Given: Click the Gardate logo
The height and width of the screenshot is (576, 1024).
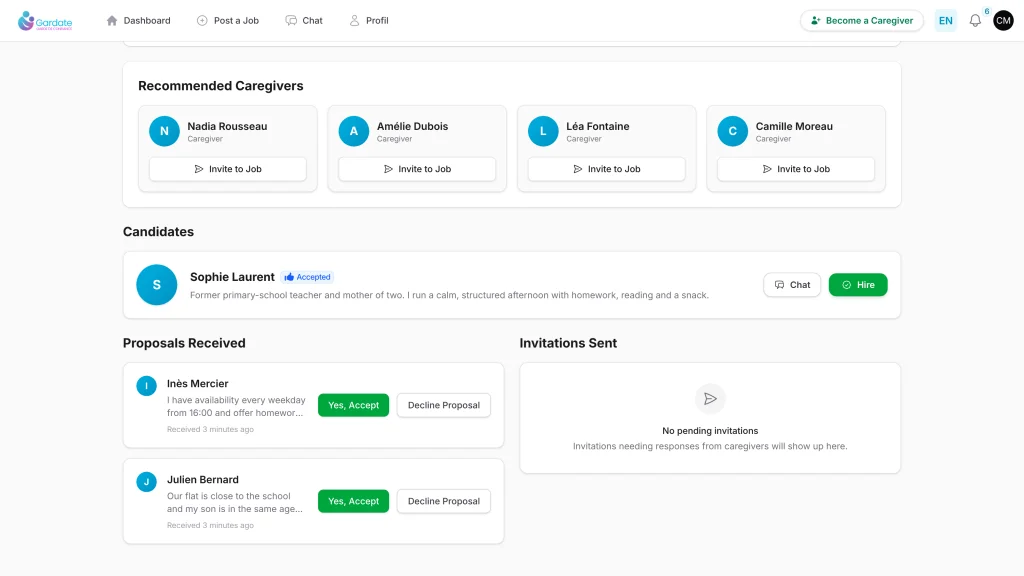Looking at the screenshot, I should pyautogui.click(x=45, y=21).
